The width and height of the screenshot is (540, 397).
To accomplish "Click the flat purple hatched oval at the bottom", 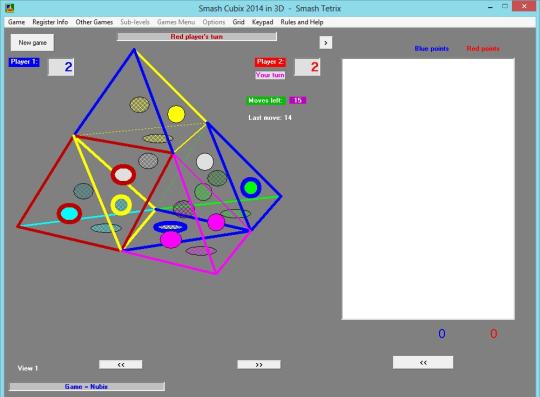I will point(201,251).
